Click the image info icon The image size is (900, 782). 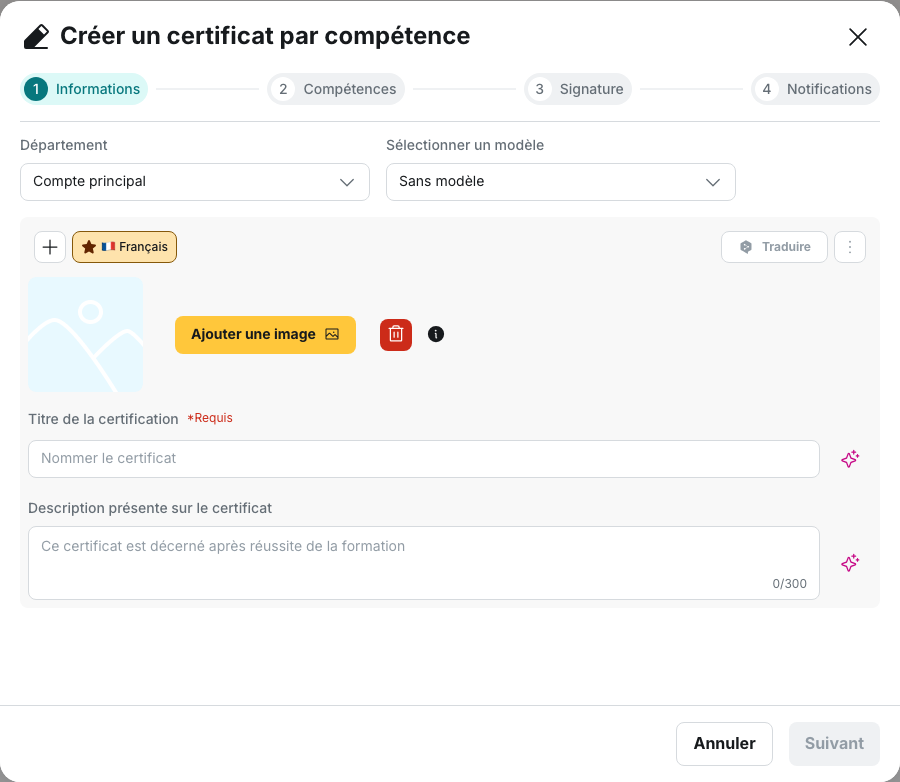click(436, 334)
